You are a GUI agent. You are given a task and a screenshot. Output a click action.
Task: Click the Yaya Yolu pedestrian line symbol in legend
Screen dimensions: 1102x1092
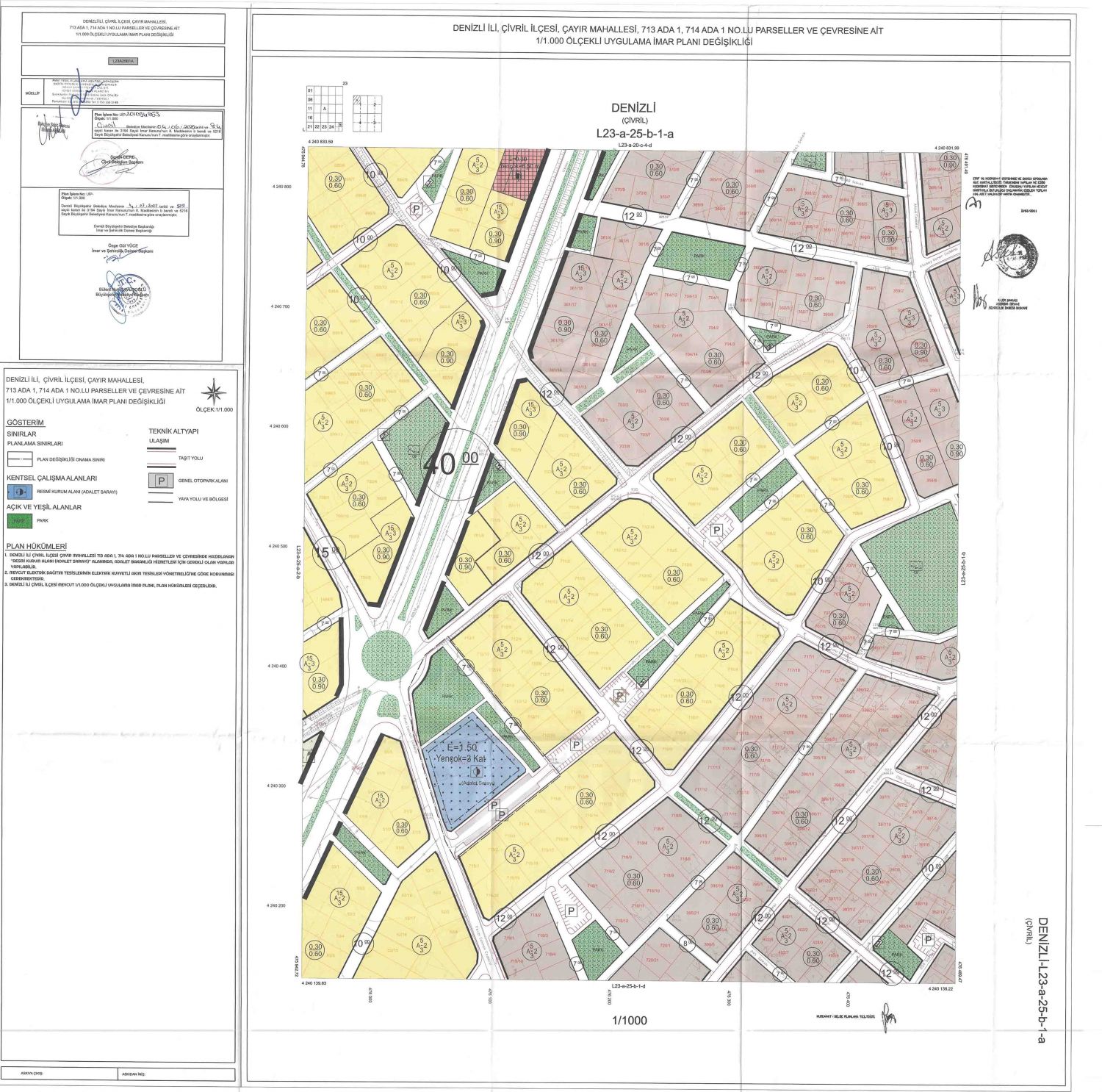click(161, 500)
